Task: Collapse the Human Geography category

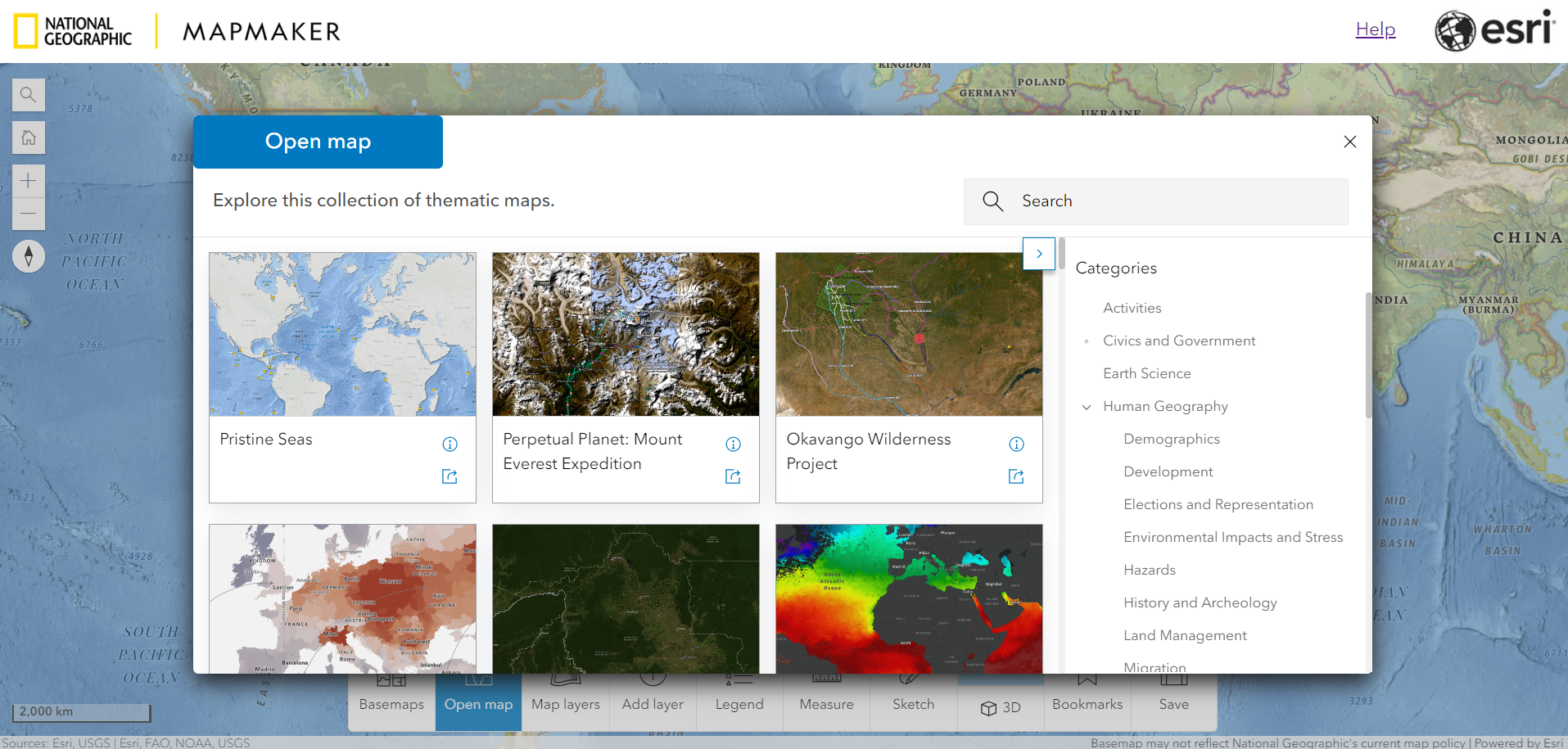Action: (x=1087, y=406)
